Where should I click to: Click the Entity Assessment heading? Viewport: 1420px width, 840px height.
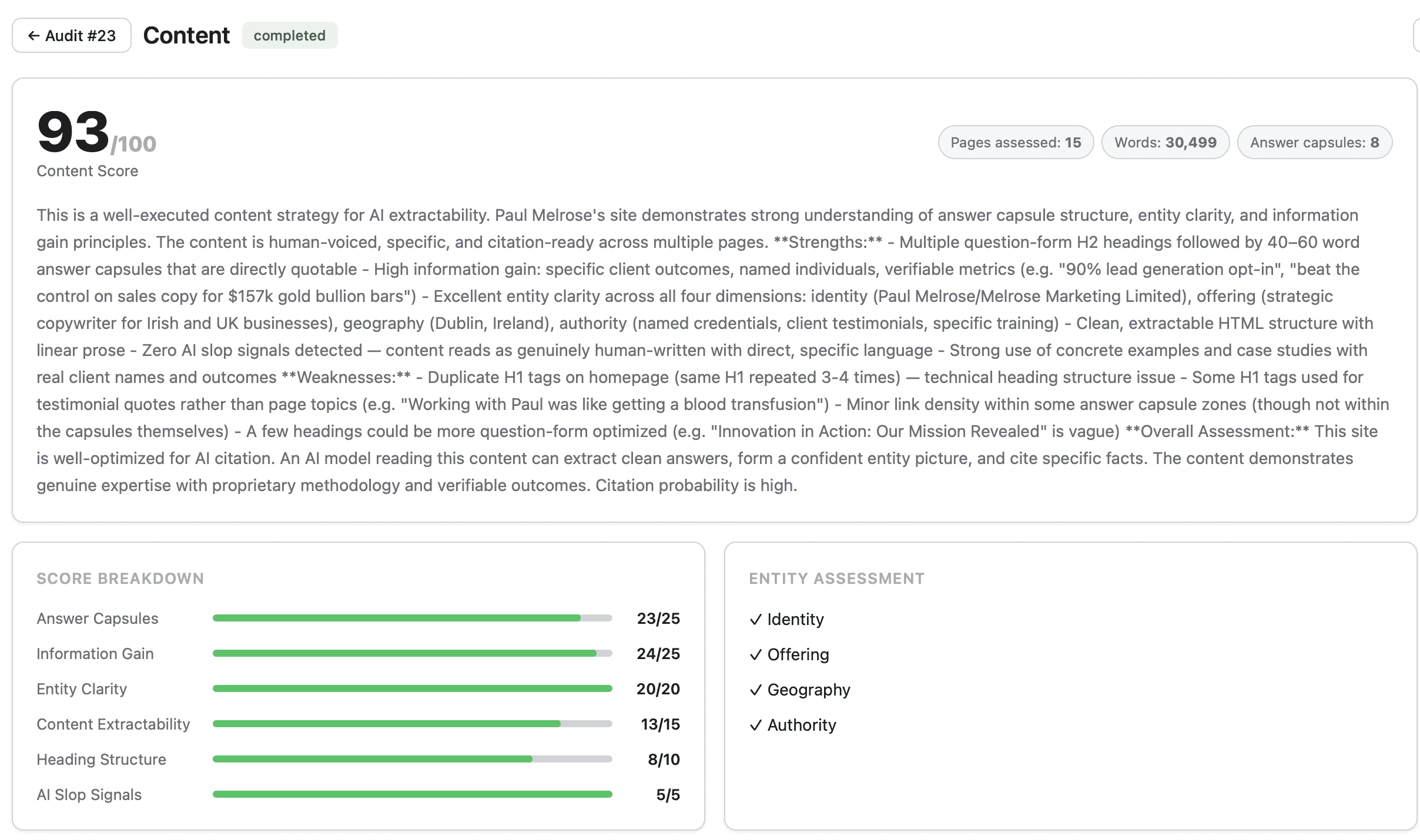pyautogui.click(x=836, y=579)
